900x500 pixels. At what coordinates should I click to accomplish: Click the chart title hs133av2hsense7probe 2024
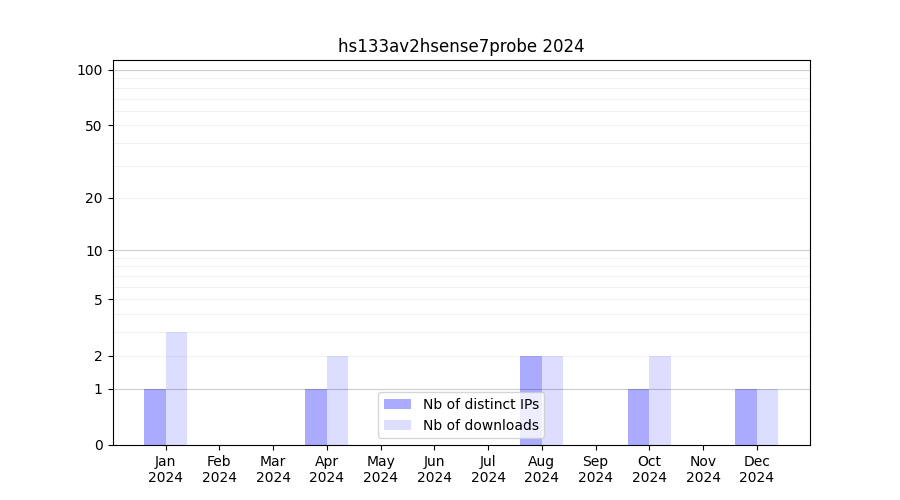(460, 46)
